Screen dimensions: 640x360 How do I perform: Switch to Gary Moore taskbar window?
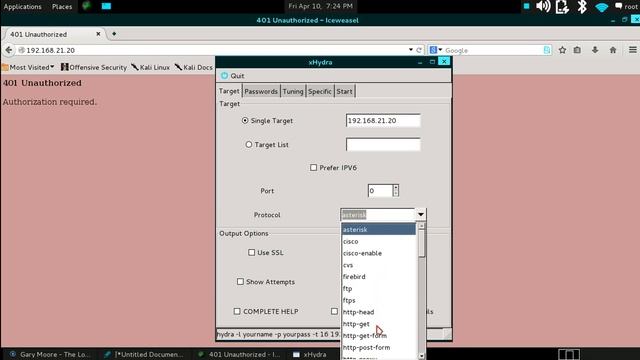[50, 354]
